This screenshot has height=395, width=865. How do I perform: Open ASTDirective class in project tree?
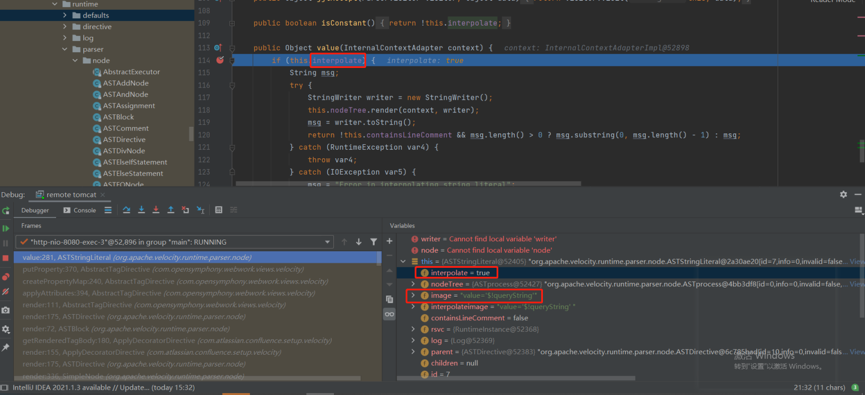tap(124, 140)
